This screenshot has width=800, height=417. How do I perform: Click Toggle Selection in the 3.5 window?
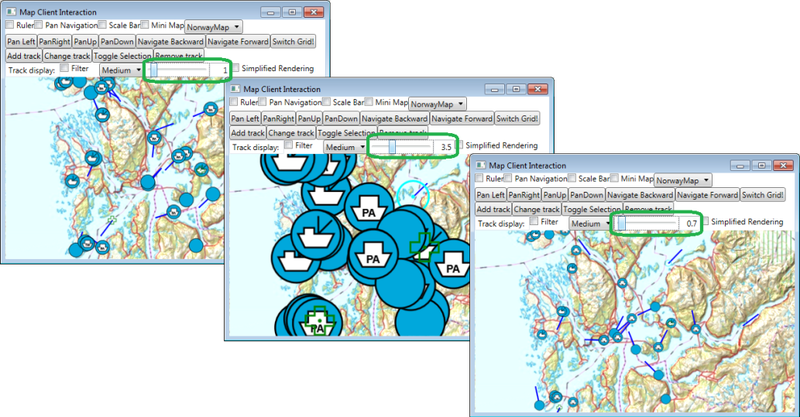point(346,133)
